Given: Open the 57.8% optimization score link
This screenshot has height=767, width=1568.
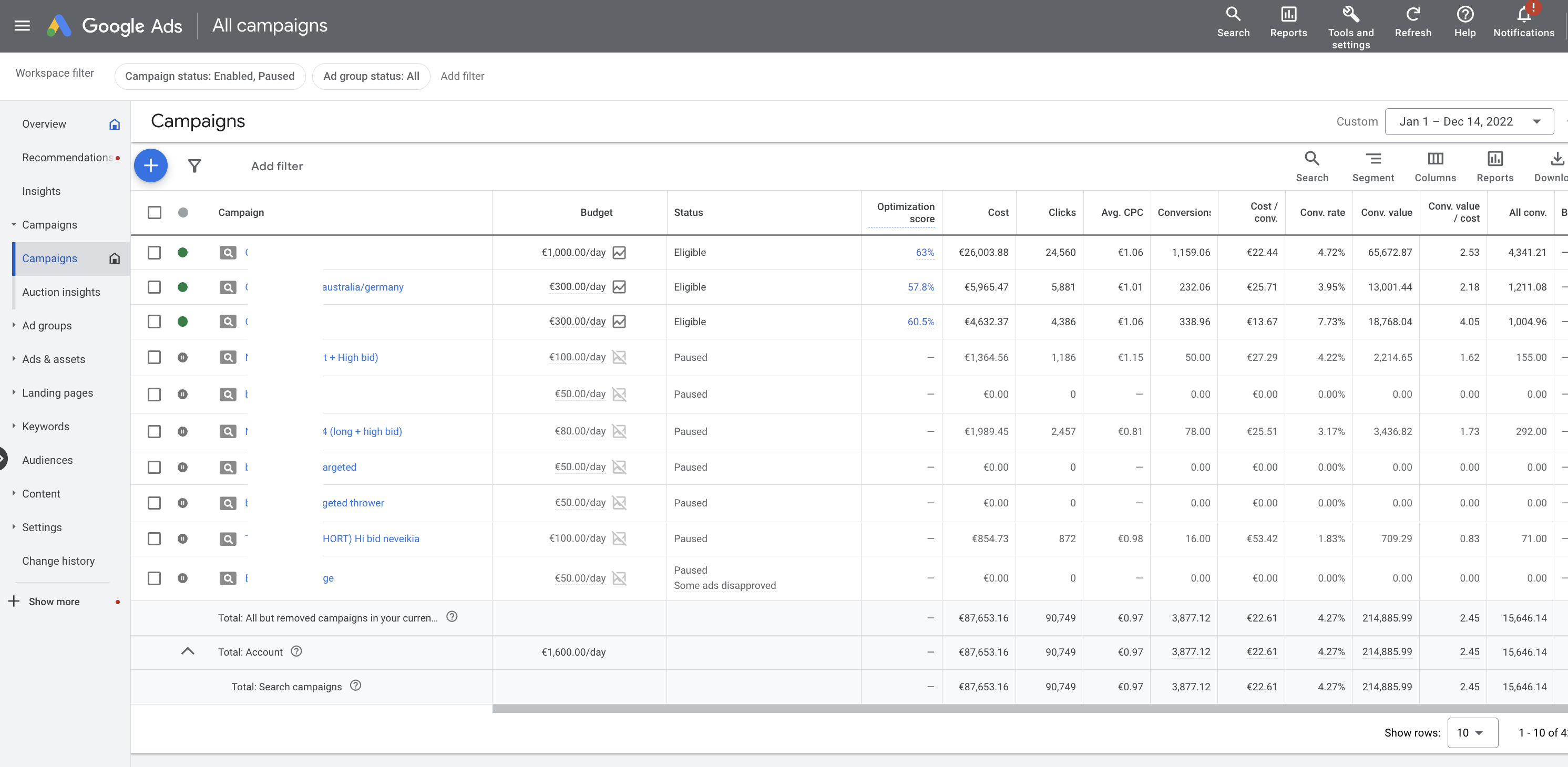Looking at the screenshot, I should coord(920,287).
